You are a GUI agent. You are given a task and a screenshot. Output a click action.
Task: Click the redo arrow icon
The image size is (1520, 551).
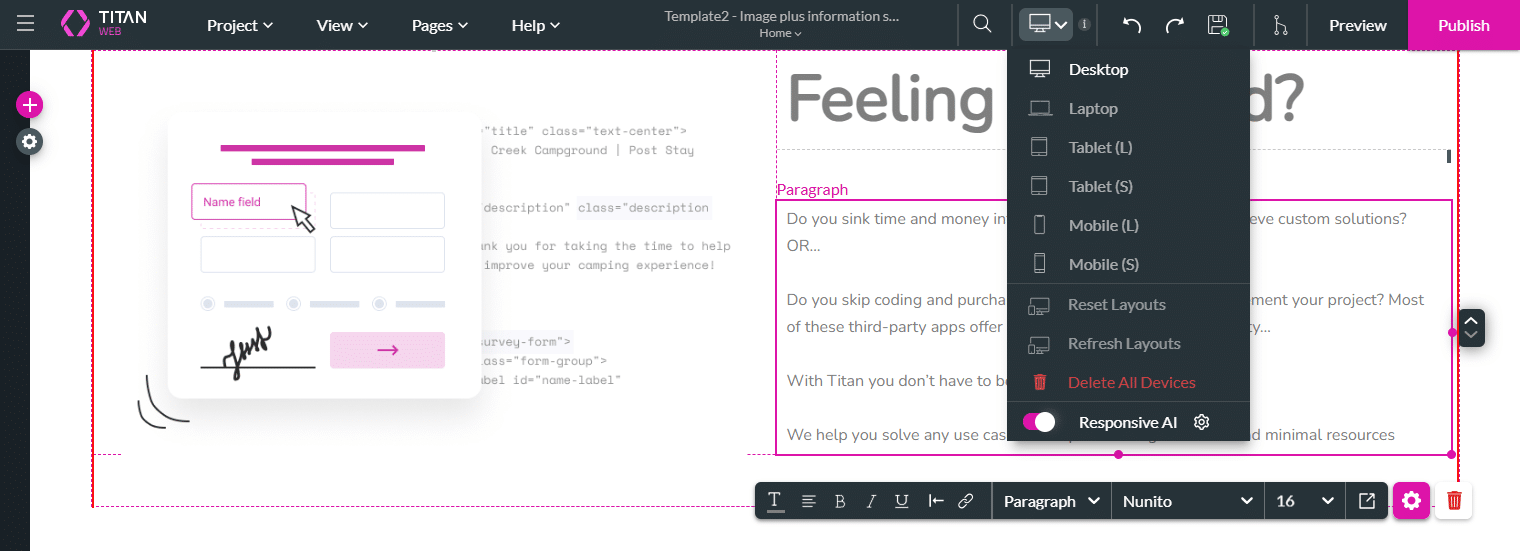(x=1174, y=25)
